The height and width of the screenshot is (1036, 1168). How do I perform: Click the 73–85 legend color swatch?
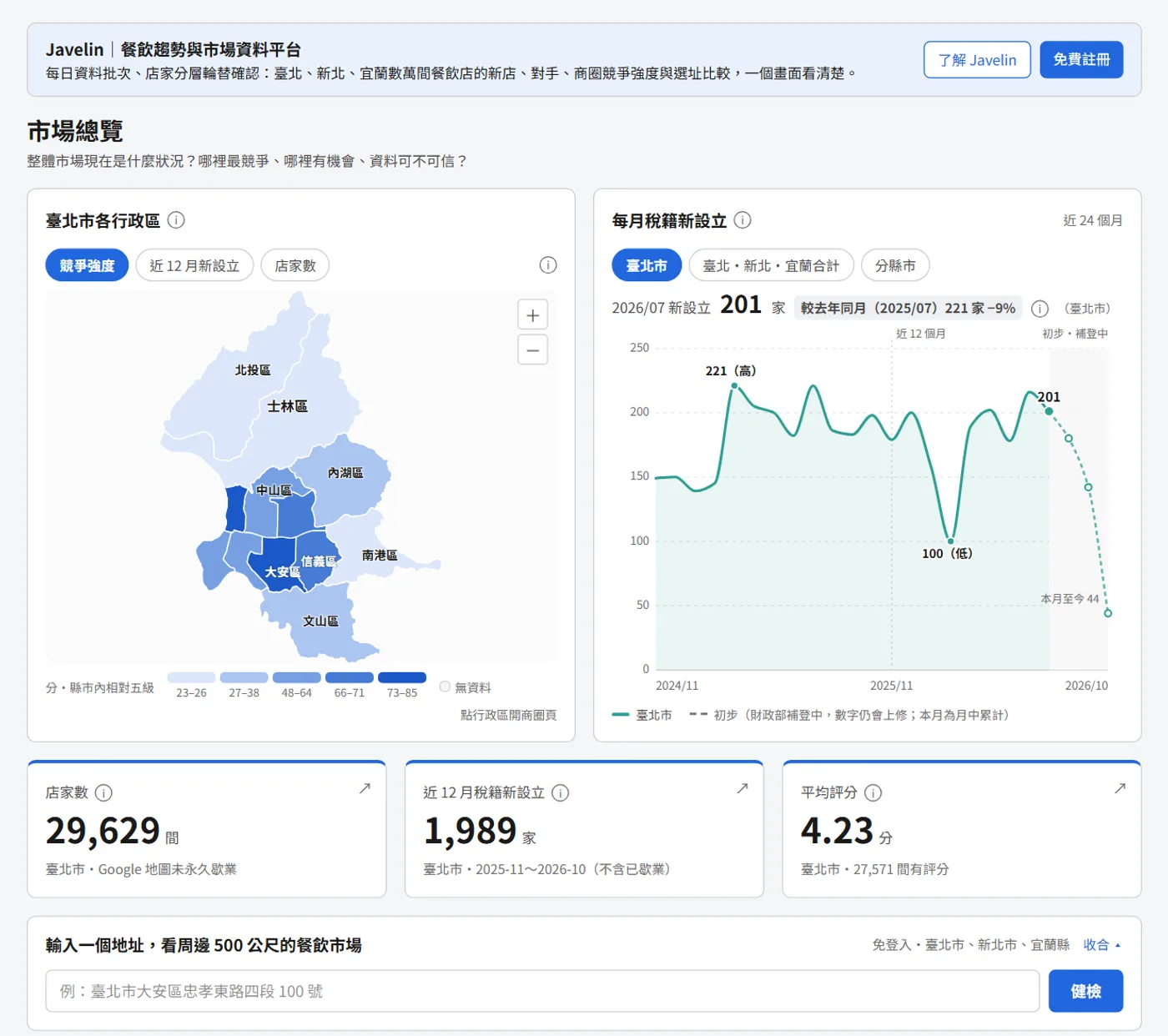pyautogui.click(x=402, y=677)
